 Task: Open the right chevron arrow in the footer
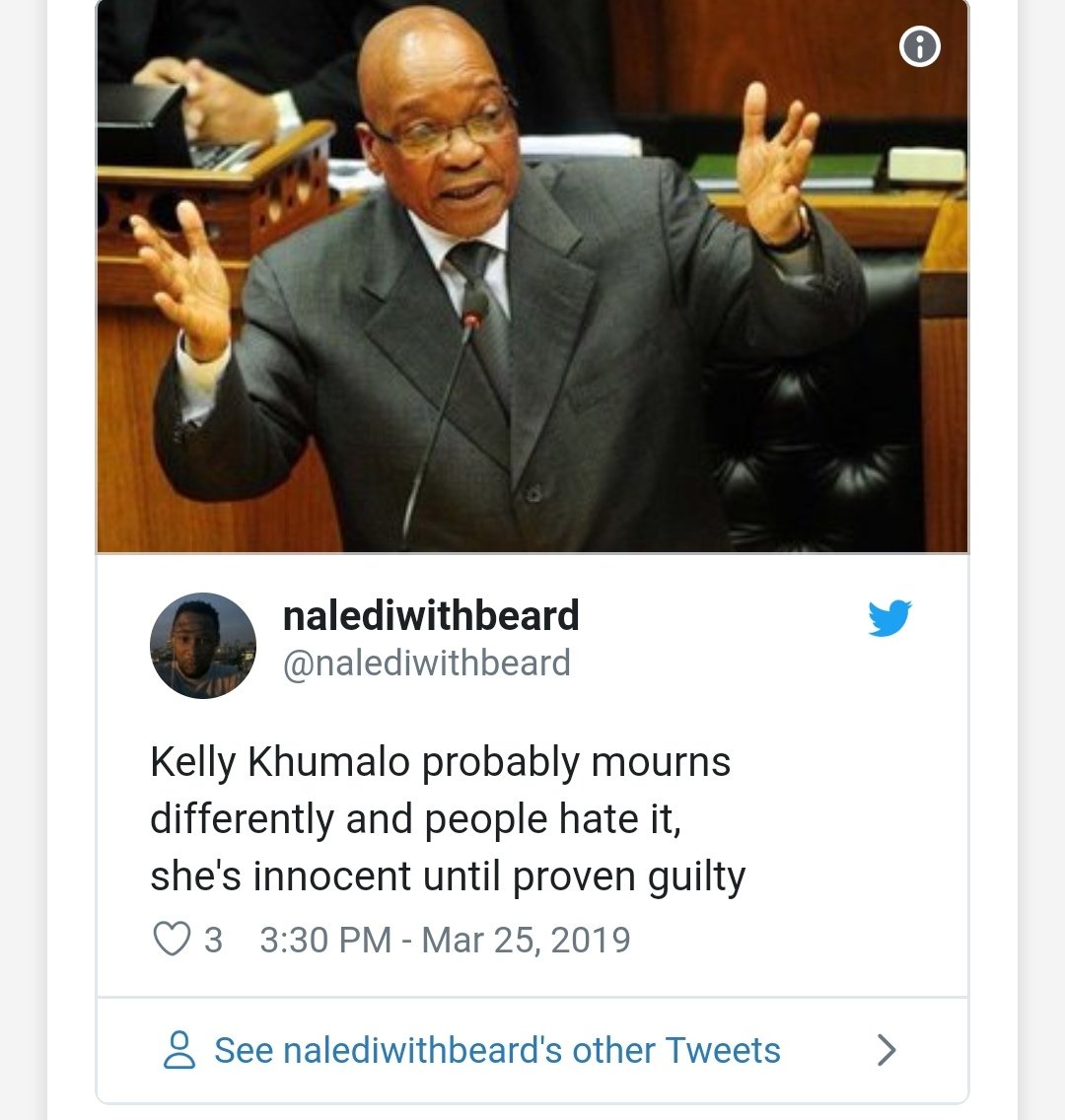[x=887, y=1050]
